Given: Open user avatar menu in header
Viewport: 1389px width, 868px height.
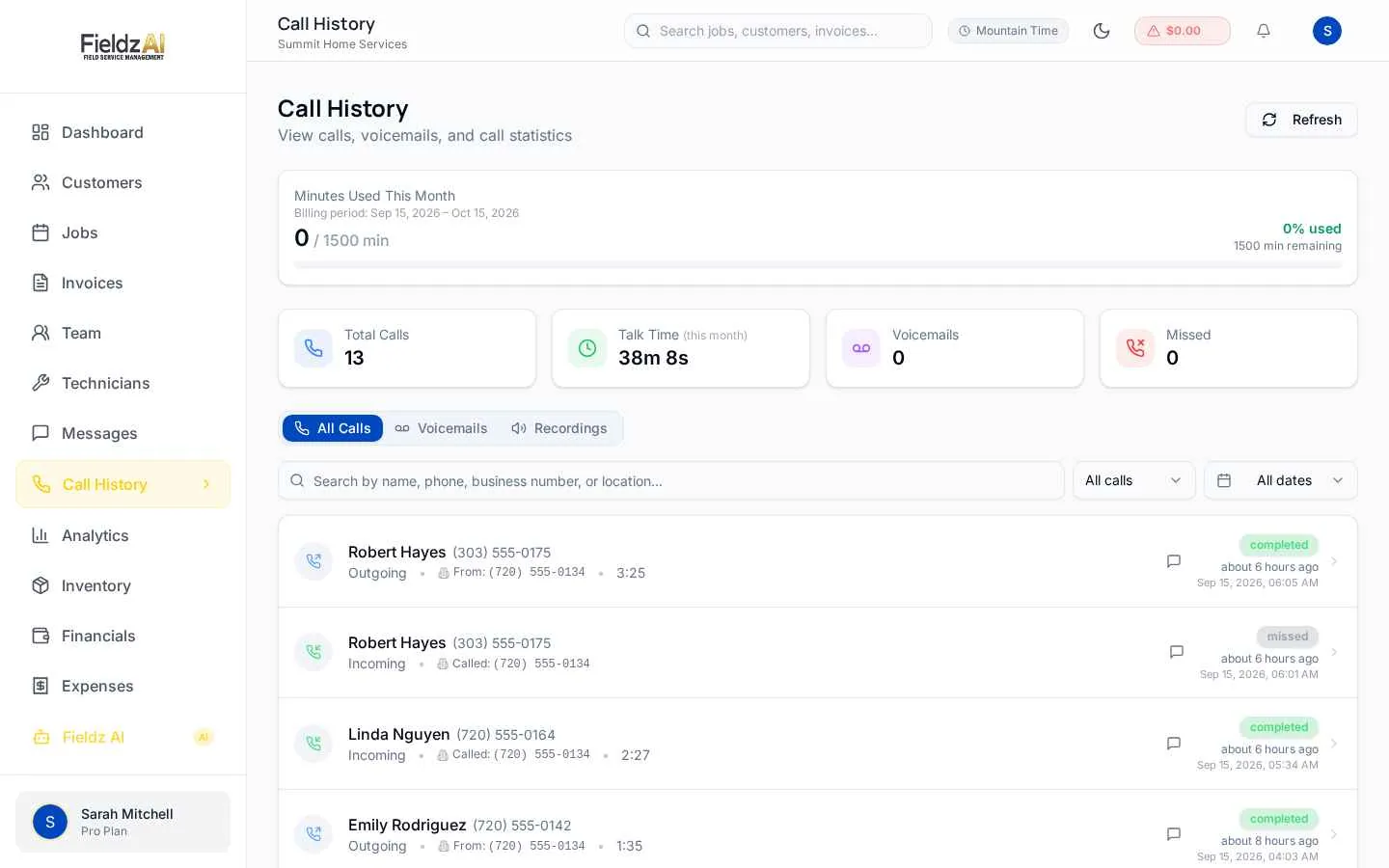Looking at the screenshot, I should click(x=1327, y=31).
